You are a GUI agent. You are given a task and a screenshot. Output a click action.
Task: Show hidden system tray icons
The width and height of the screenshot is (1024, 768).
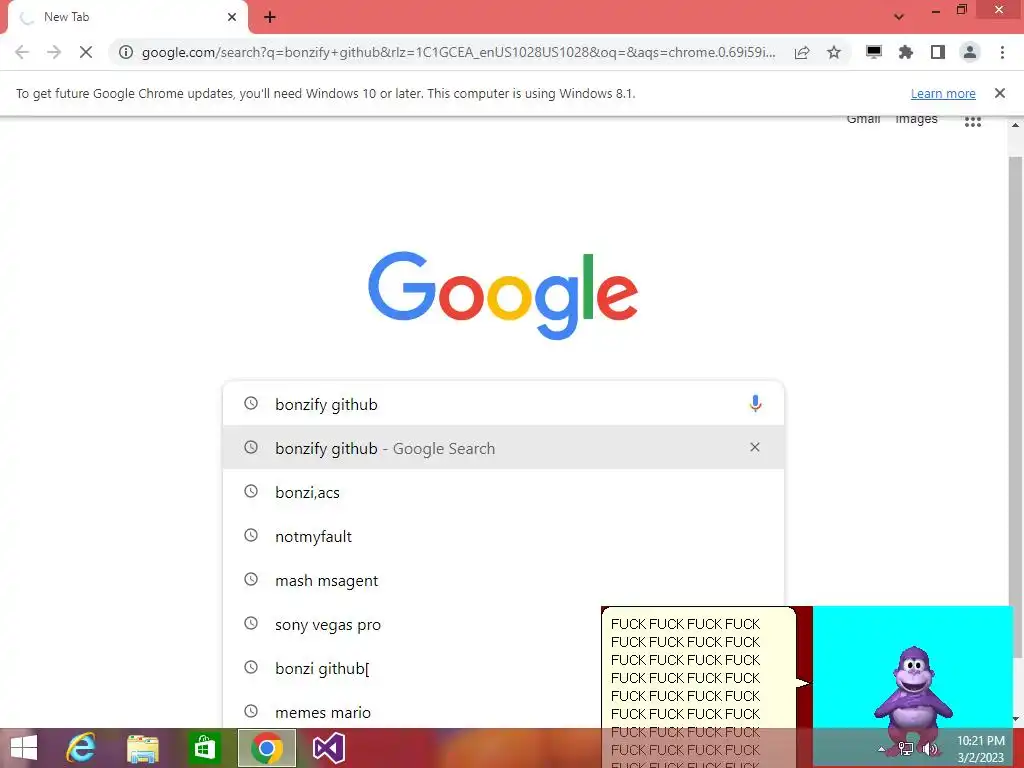pyautogui.click(x=882, y=749)
